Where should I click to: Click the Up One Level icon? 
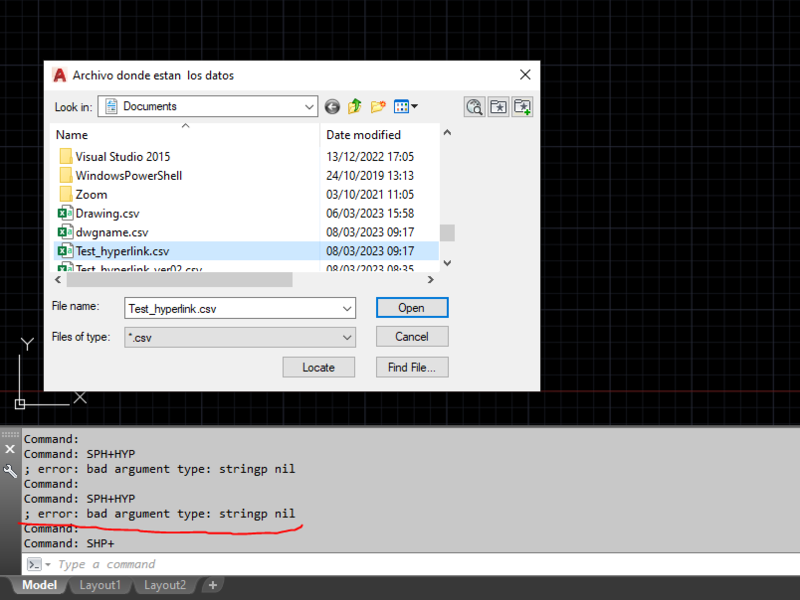pyautogui.click(x=355, y=106)
